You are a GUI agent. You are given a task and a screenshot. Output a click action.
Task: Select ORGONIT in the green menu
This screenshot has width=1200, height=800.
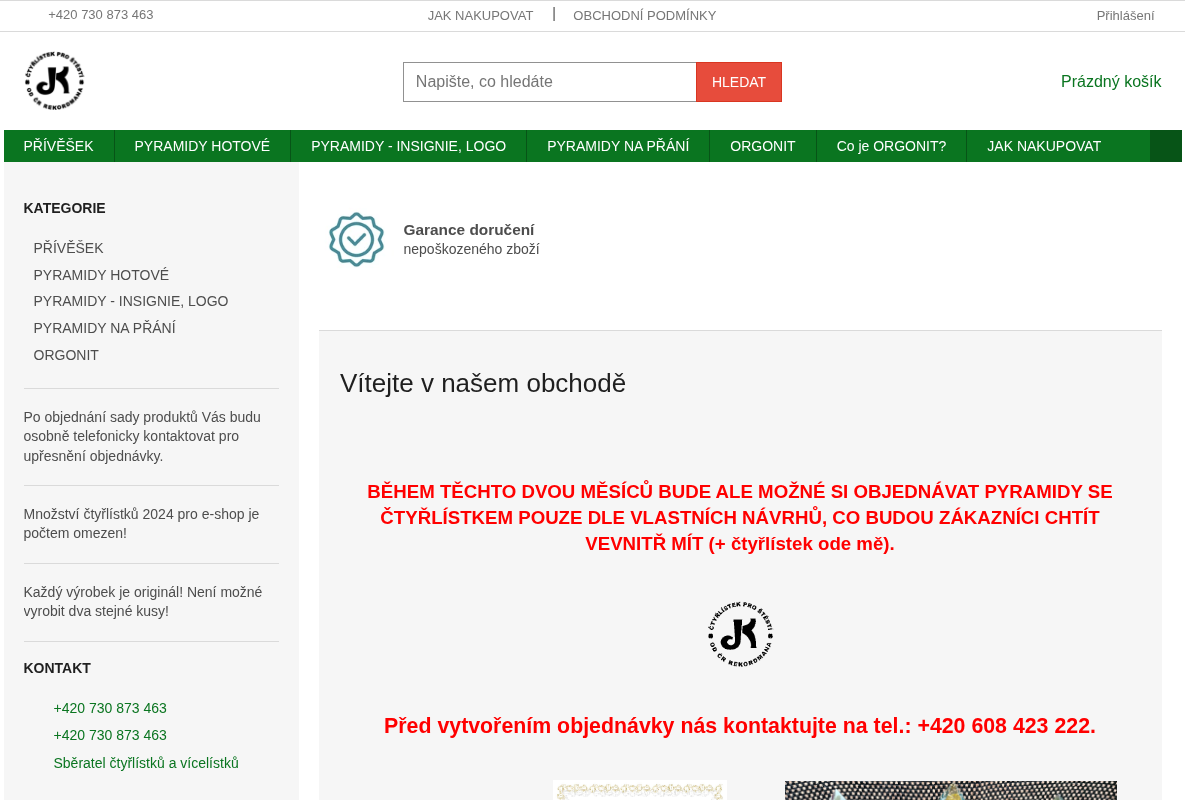(763, 146)
